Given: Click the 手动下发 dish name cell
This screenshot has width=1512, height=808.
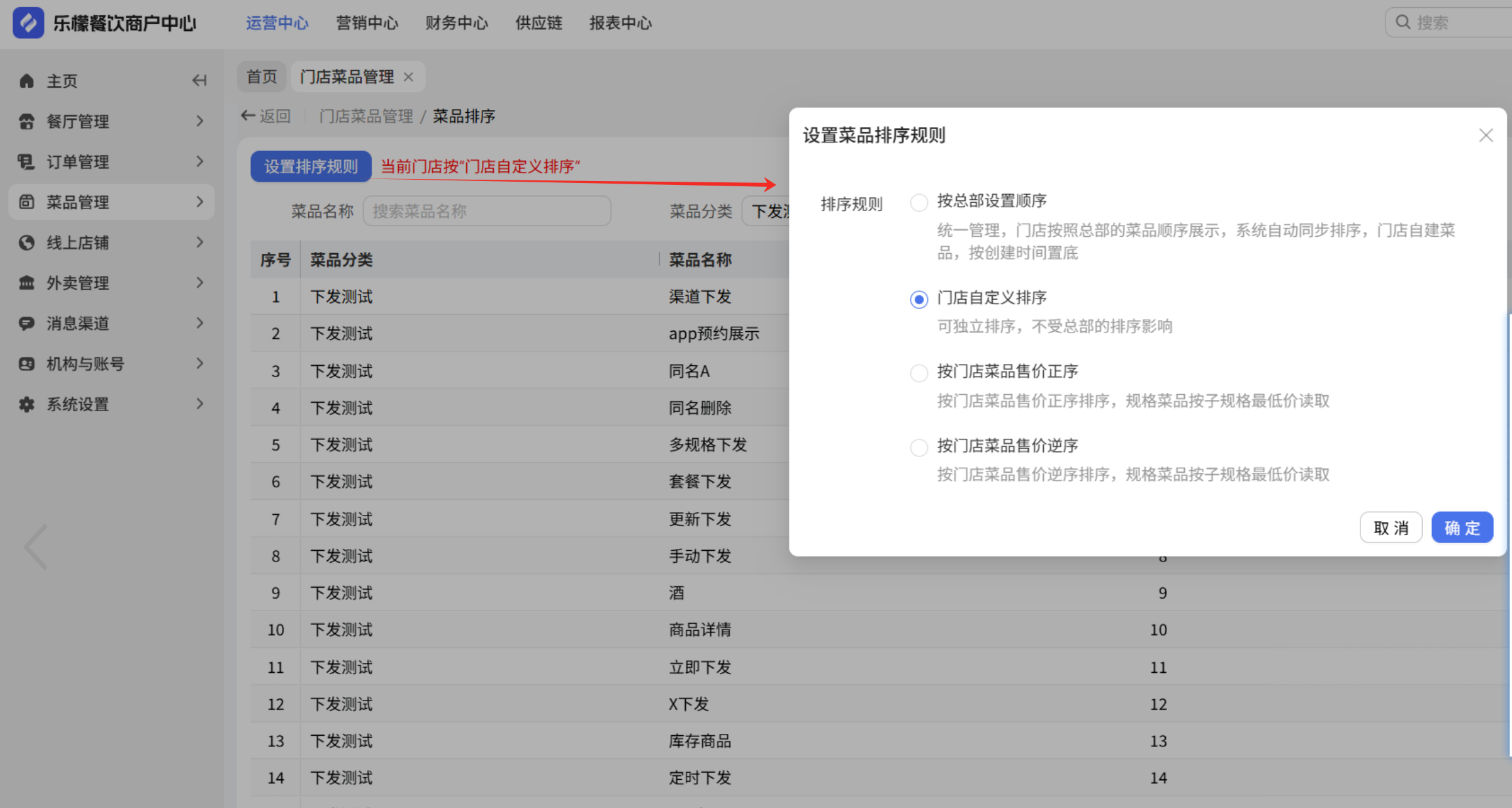Looking at the screenshot, I should [700, 556].
